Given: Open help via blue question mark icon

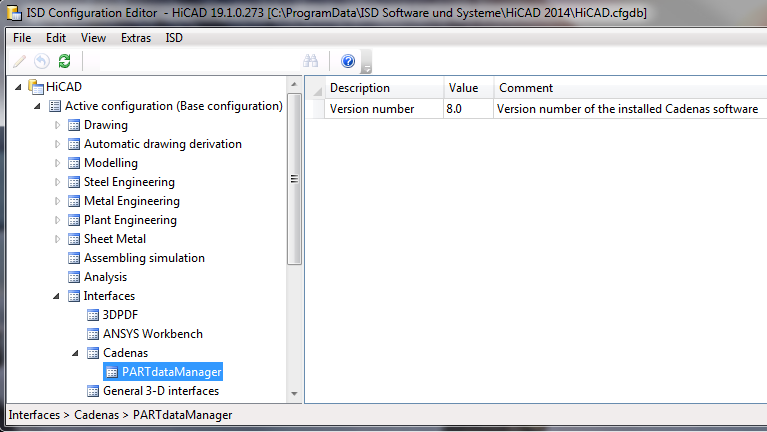Looking at the screenshot, I should click(x=348, y=61).
